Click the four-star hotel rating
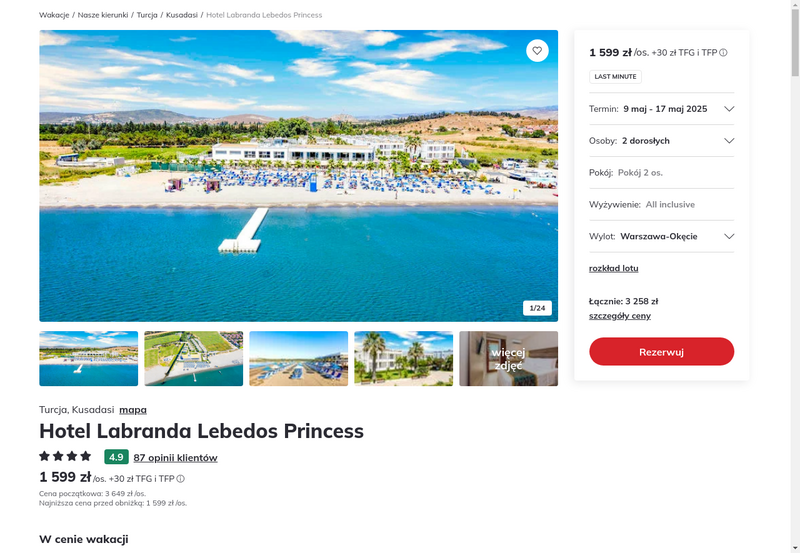 (x=65, y=456)
